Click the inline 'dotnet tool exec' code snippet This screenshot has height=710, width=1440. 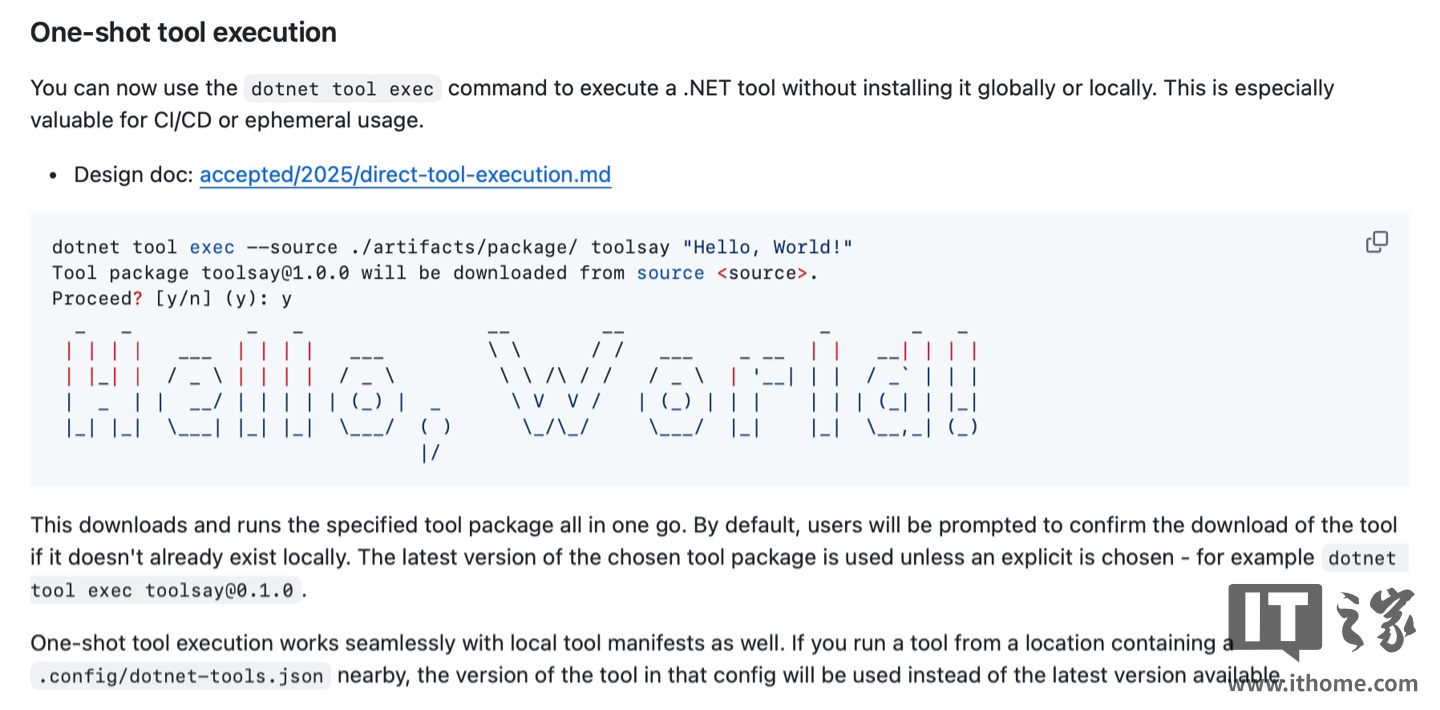click(342, 89)
